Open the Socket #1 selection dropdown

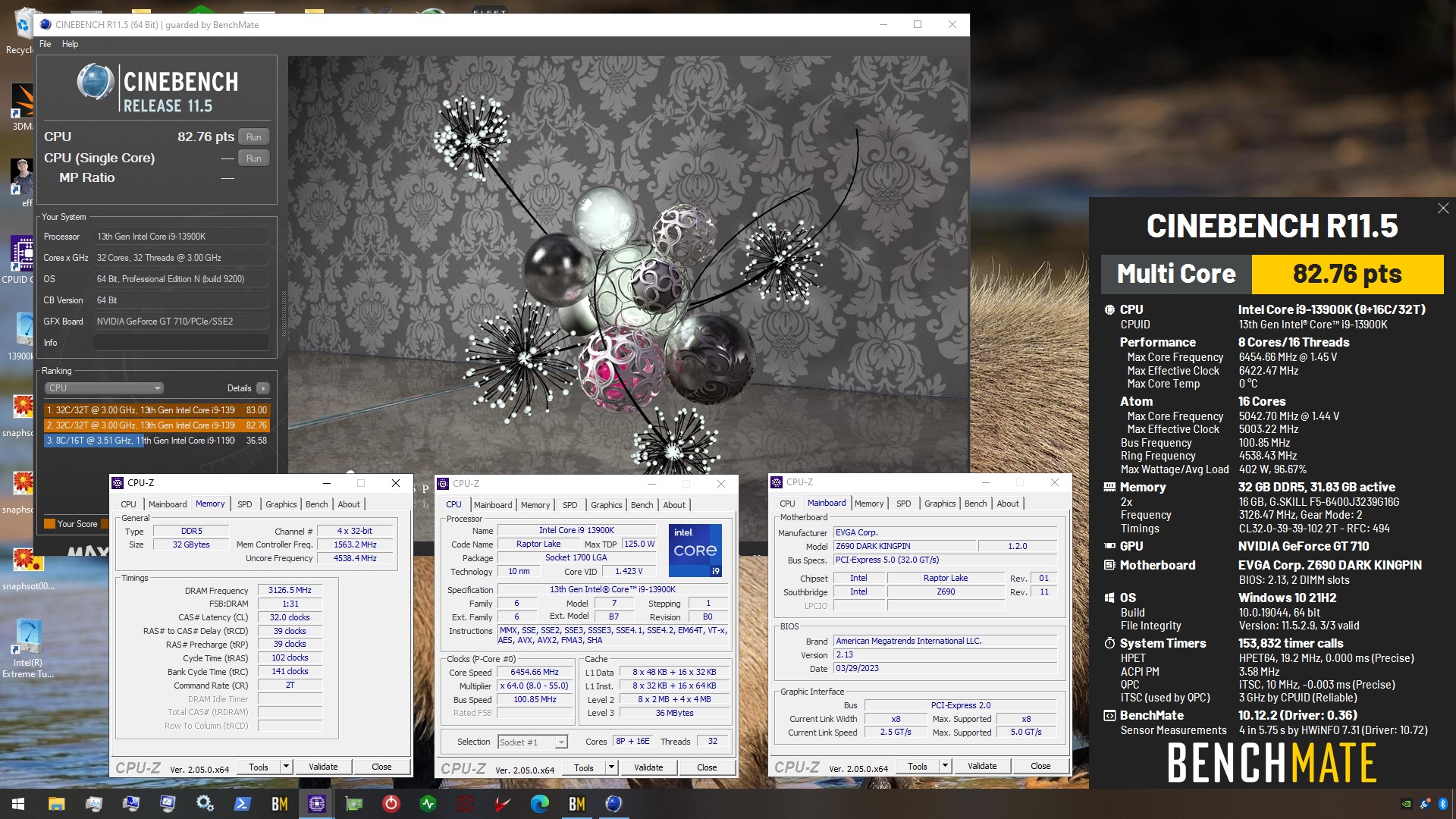(532, 742)
